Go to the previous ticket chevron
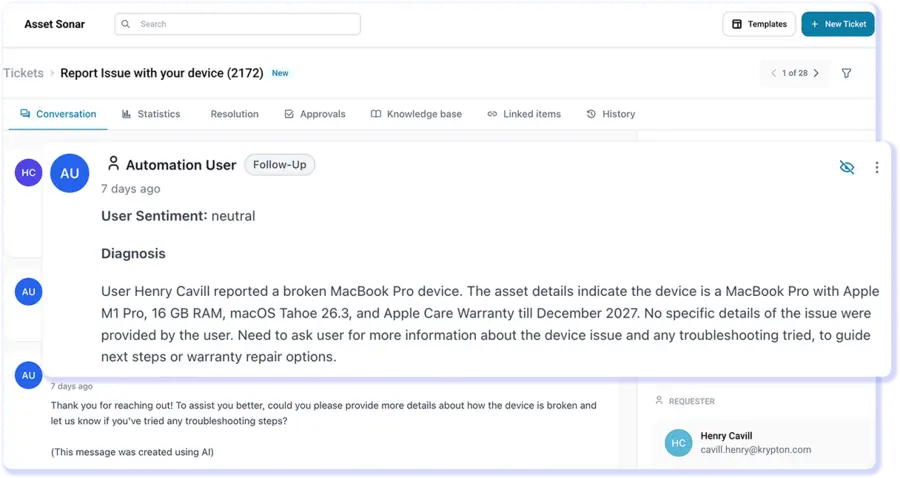The height and width of the screenshot is (478, 900). tap(773, 73)
